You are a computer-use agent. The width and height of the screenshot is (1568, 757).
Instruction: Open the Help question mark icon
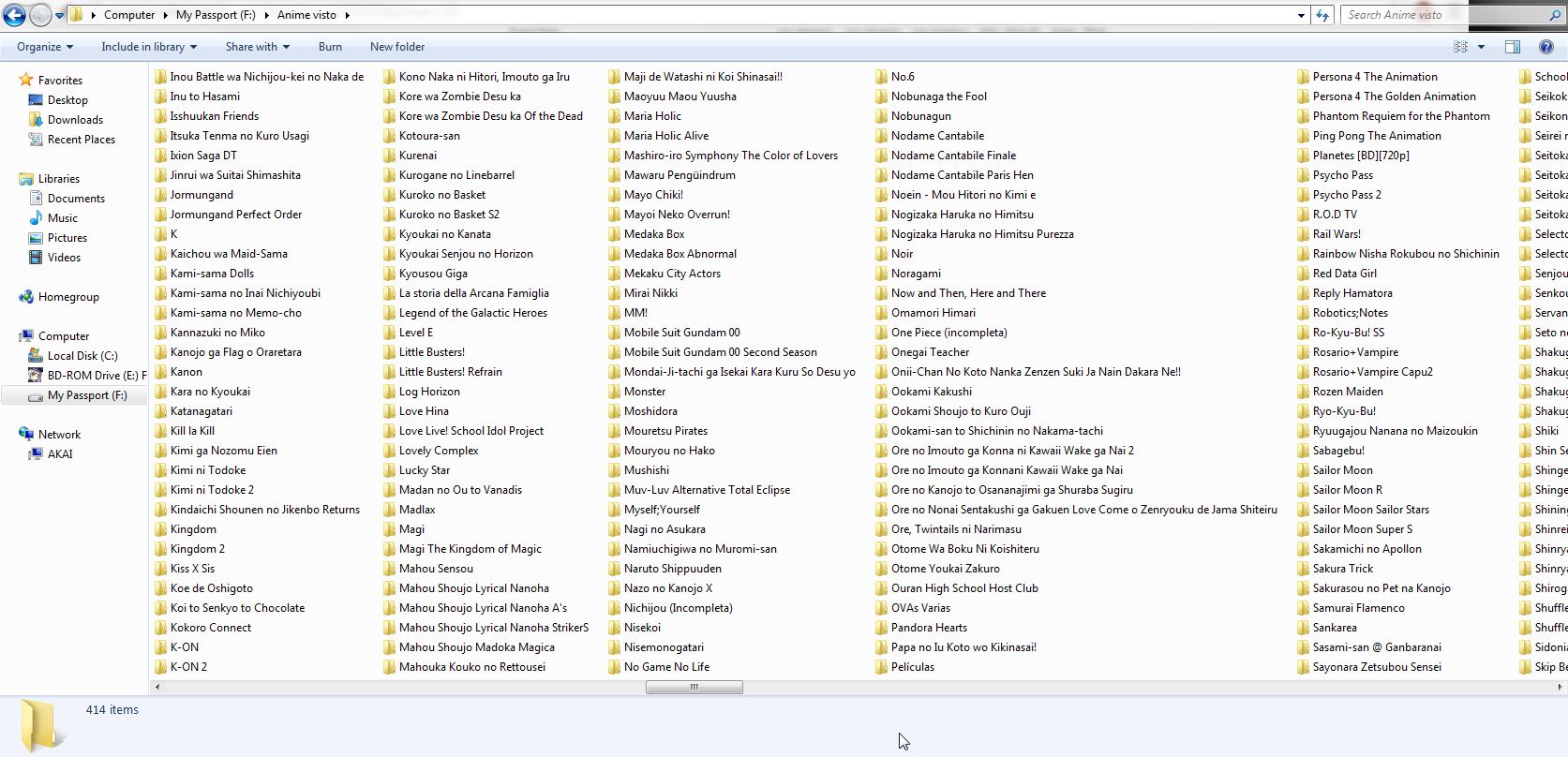point(1546,47)
